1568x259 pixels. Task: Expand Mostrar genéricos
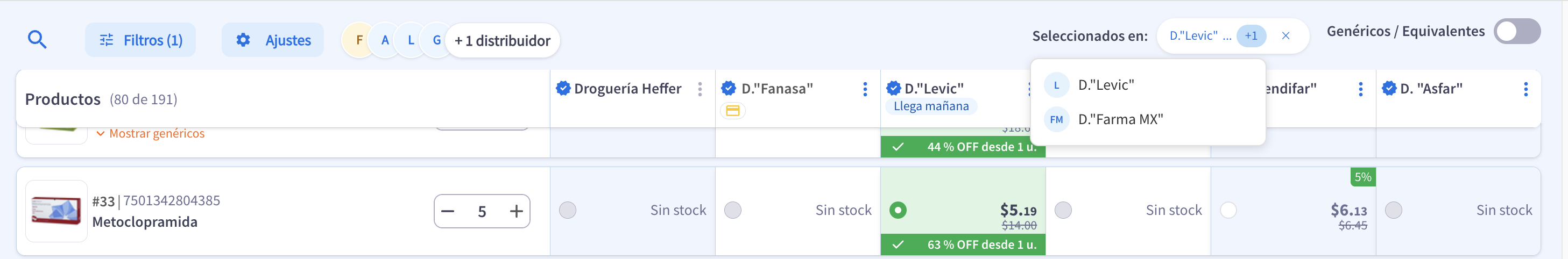[x=151, y=134]
